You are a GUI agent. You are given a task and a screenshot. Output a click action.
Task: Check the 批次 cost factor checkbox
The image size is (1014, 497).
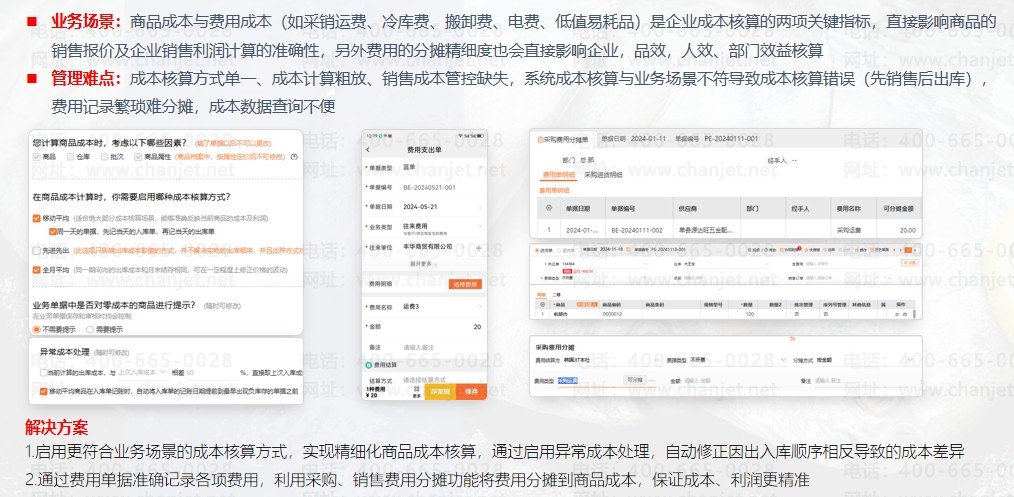click(x=103, y=156)
